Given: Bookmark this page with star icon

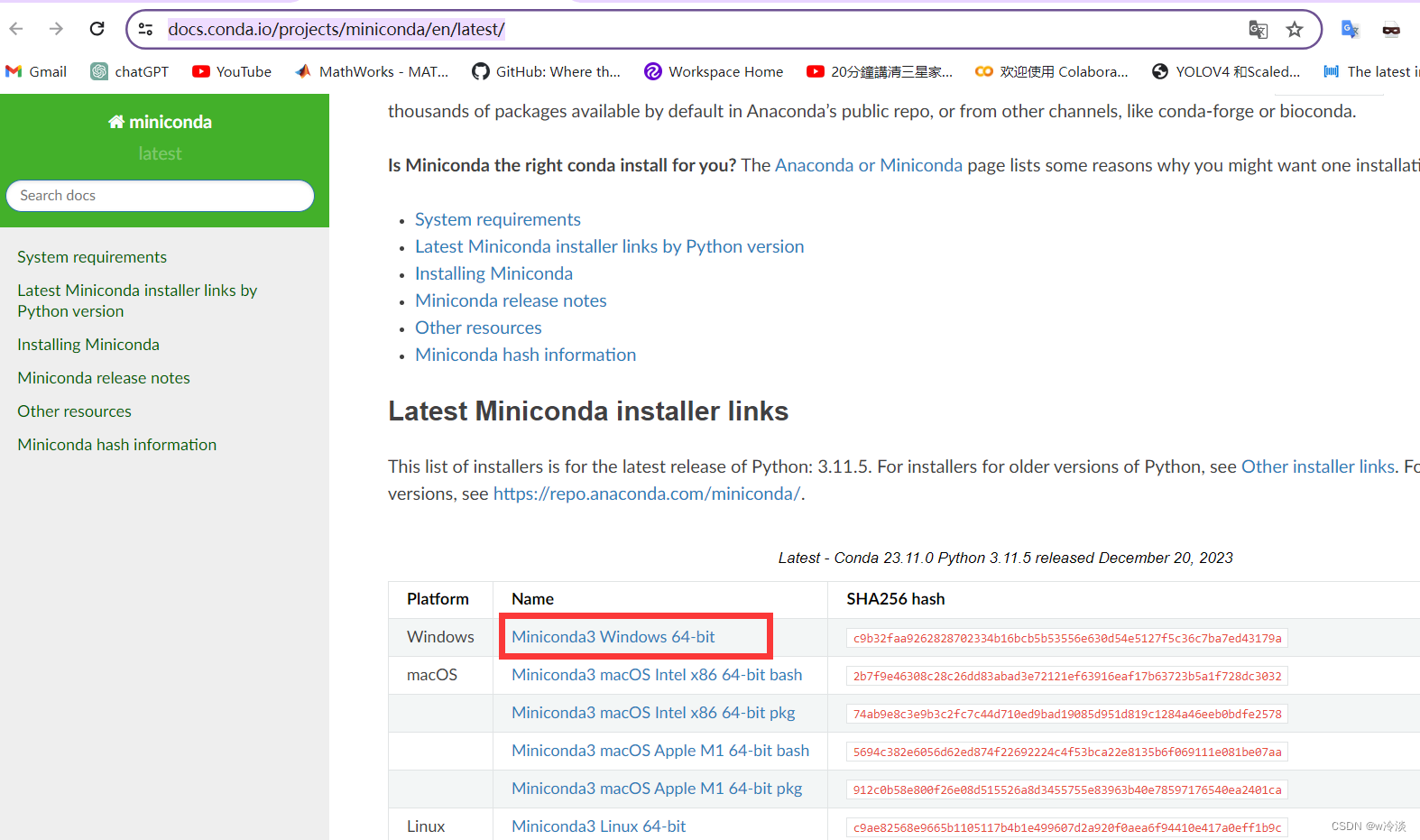Looking at the screenshot, I should [1295, 29].
